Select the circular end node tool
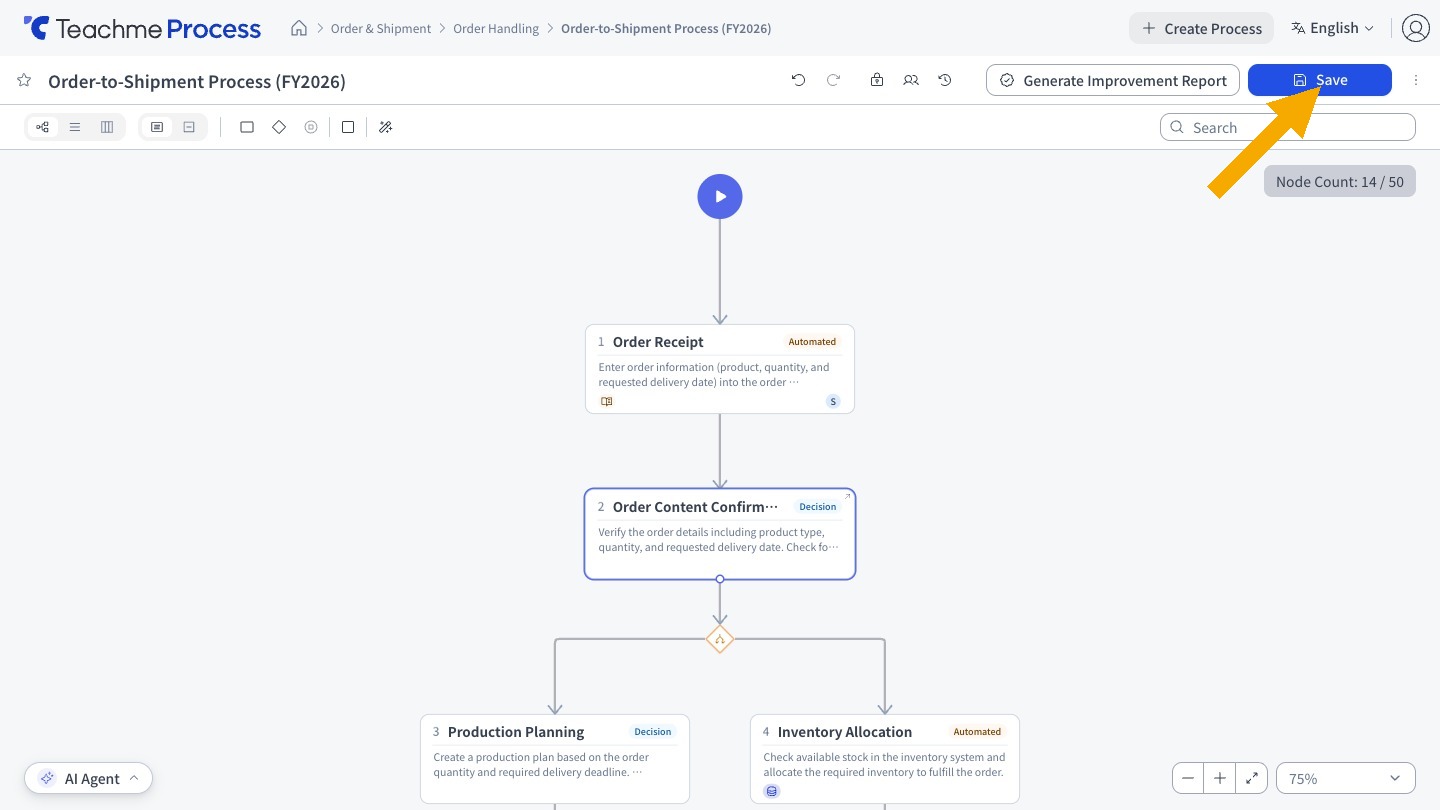 tap(311, 127)
